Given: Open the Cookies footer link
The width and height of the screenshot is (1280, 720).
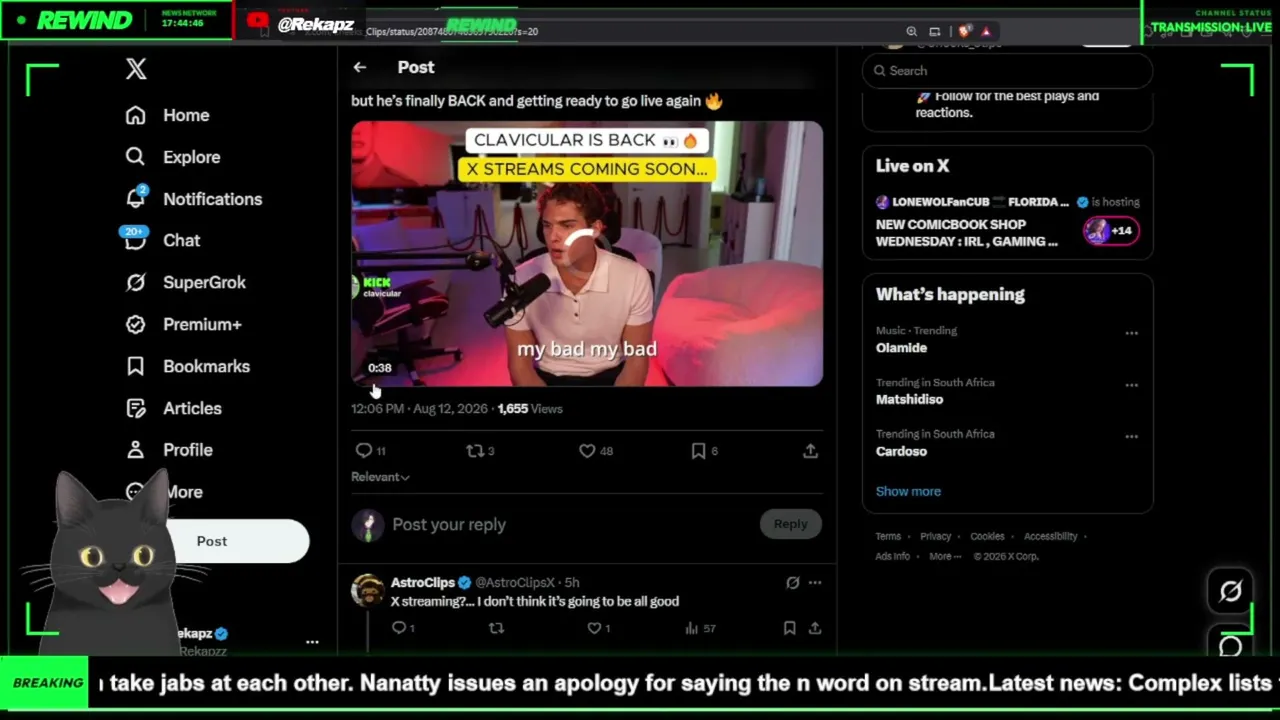Looking at the screenshot, I should pos(987,536).
